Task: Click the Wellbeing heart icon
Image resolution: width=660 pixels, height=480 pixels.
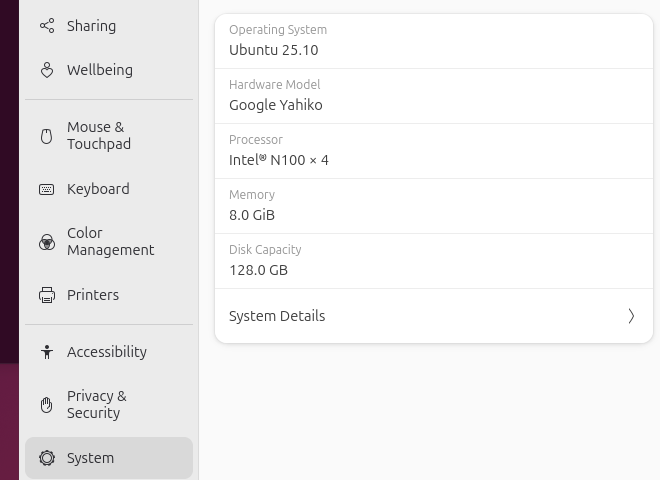Action: (x=47, y=70)
